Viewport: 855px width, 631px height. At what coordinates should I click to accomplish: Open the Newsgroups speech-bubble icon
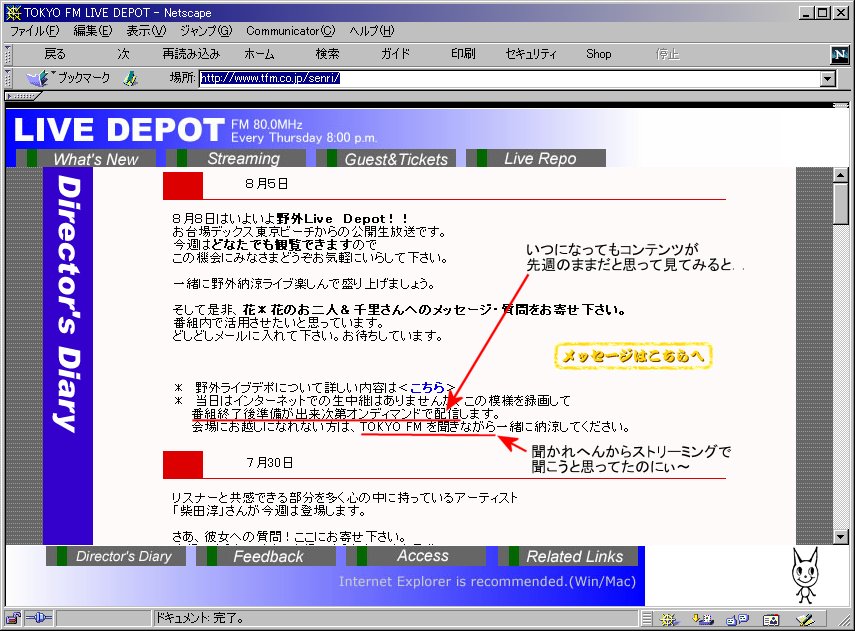click(x=737, y=619)
